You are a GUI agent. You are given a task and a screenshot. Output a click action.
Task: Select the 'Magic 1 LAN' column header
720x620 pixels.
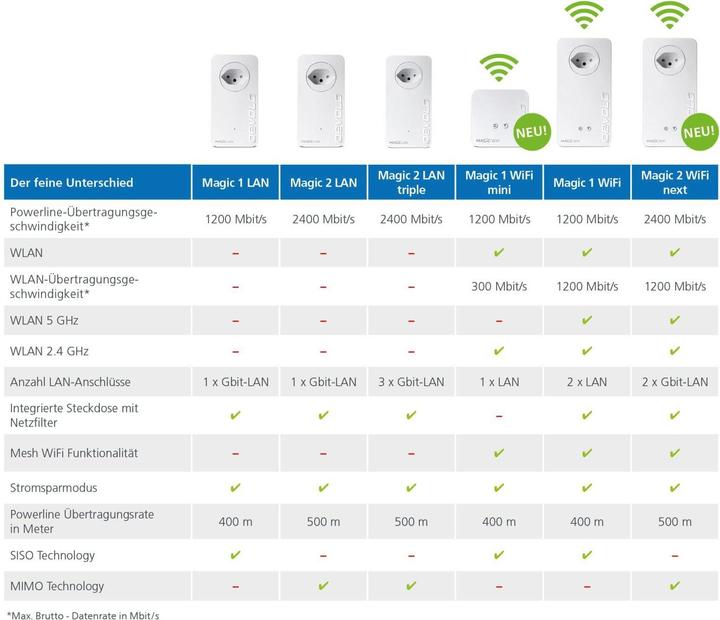tap(236, 182)
